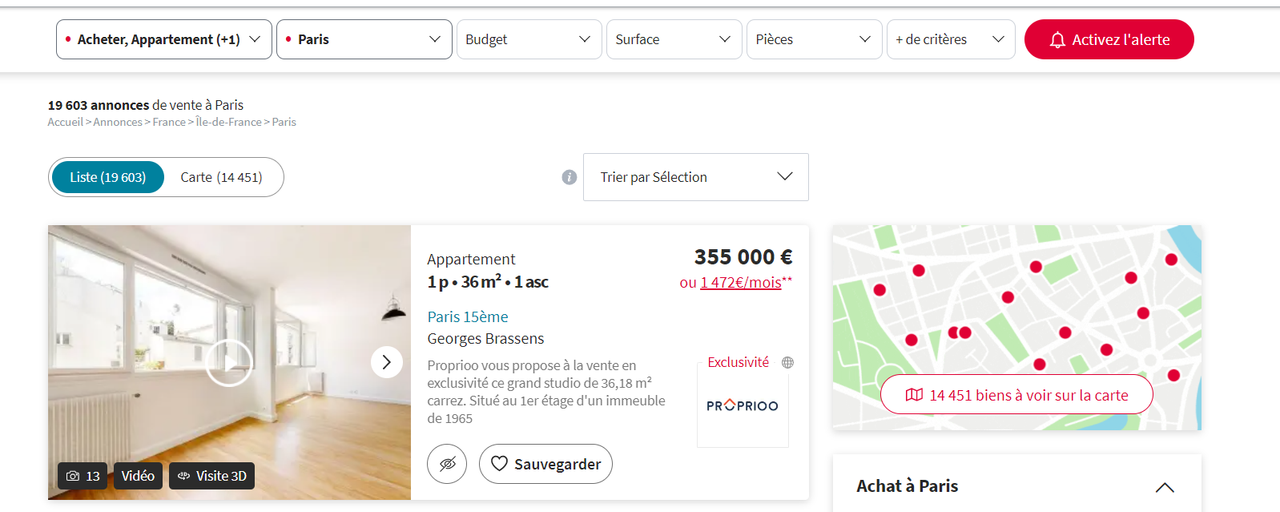Click the info icon beside sort box
The height and width of the screenshot is (512, 1280).
[569, 177]
